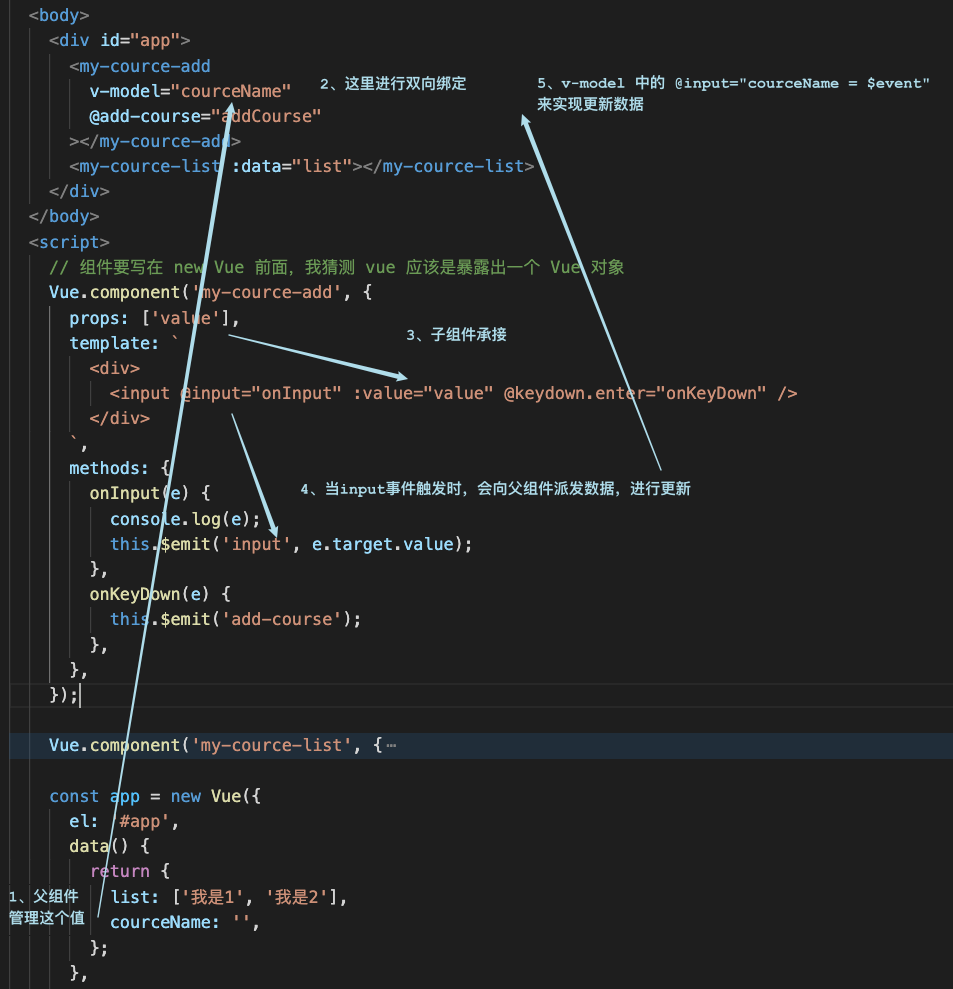Click the :value="value" attribute

click(423, 394)
